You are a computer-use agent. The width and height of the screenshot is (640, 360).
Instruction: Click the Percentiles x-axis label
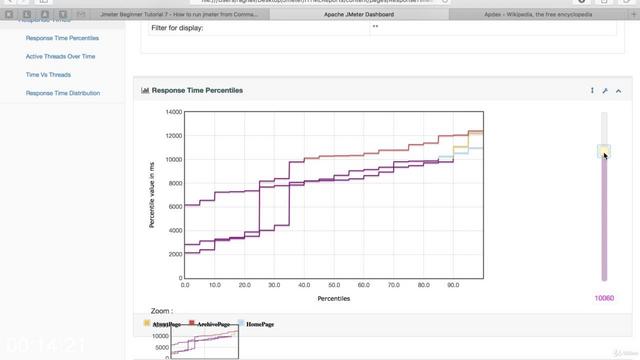333,298
